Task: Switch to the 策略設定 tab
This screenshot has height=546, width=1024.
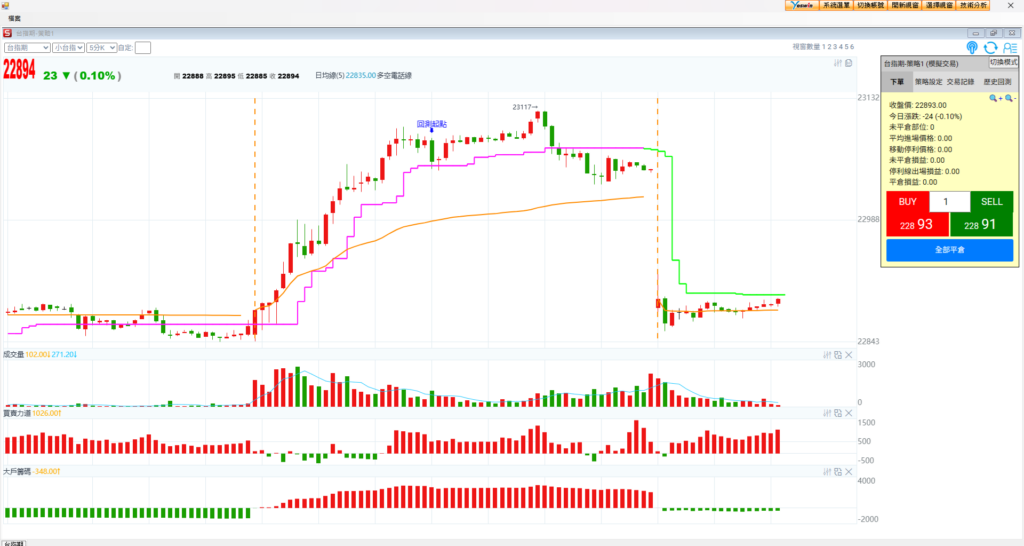Action: pyautogui.click(x=928, y=82)
